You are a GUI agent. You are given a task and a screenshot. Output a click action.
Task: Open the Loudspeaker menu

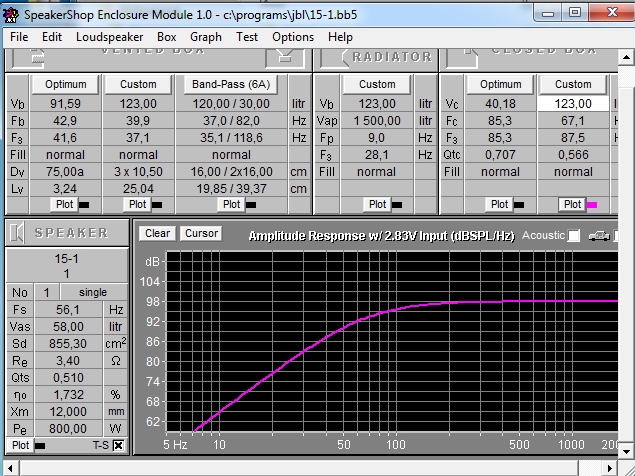[109, 37]
